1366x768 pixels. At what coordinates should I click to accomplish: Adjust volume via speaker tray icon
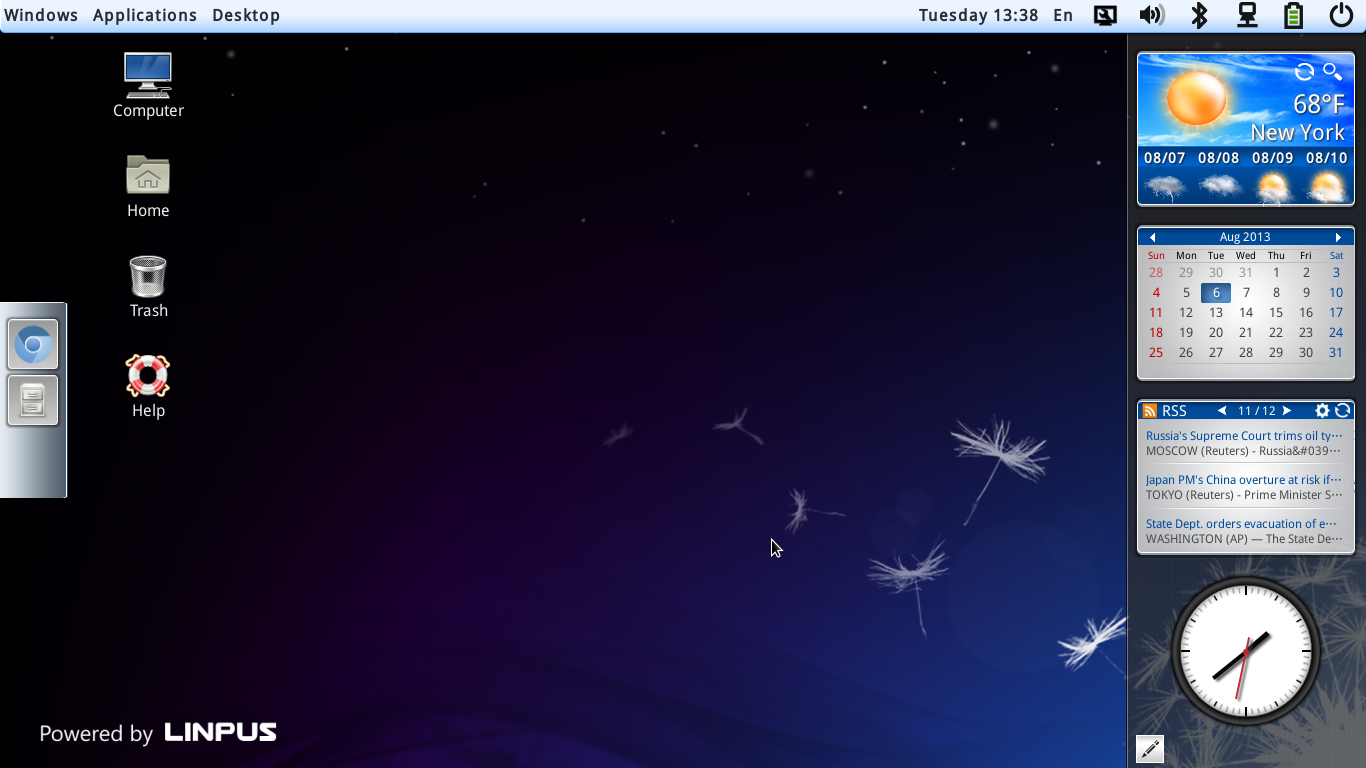[1151, 15]
